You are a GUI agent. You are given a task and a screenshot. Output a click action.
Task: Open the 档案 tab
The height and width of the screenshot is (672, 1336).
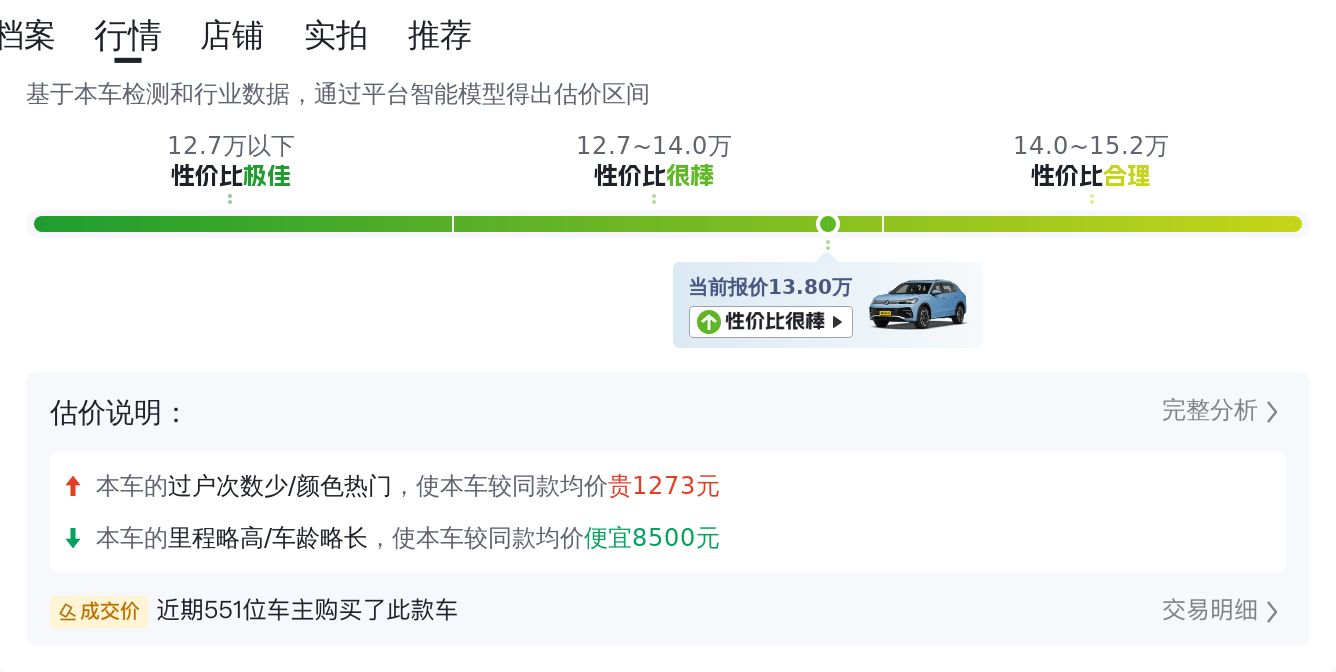point(26,36)
